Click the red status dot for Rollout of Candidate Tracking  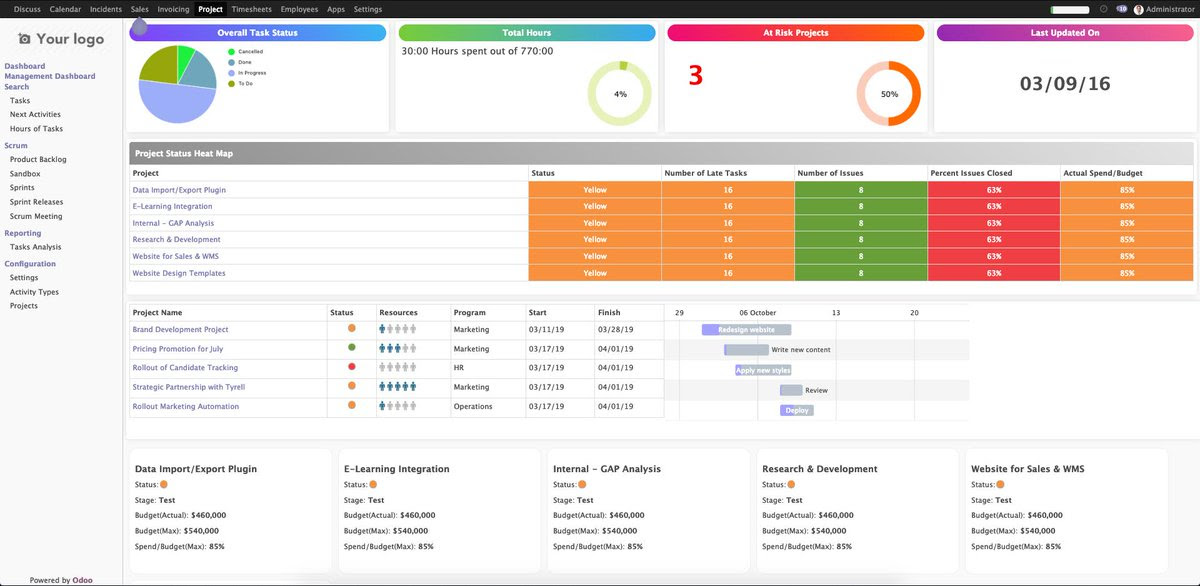coord(352,367)
